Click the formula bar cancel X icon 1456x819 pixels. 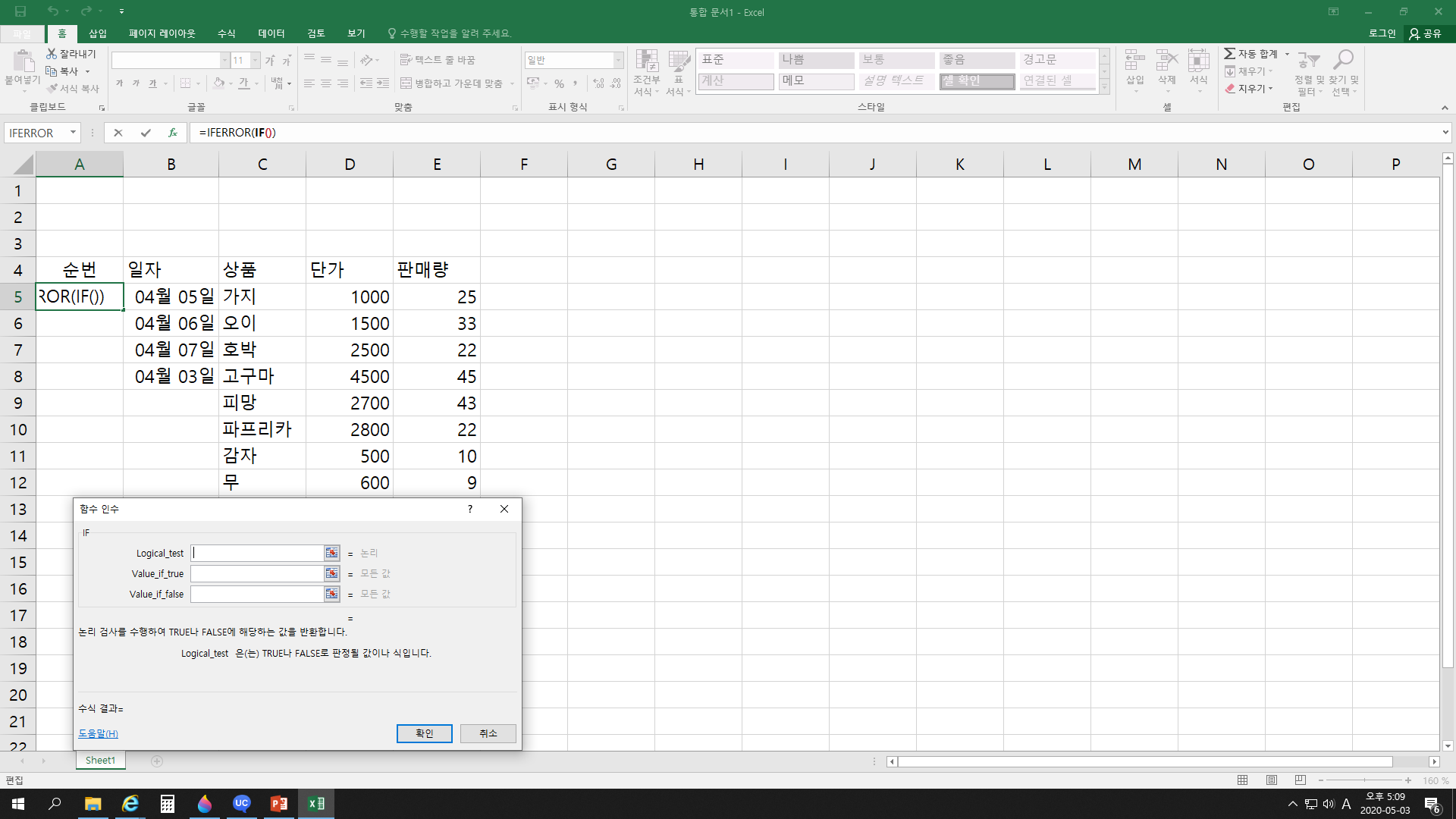[x=118, y=133]
